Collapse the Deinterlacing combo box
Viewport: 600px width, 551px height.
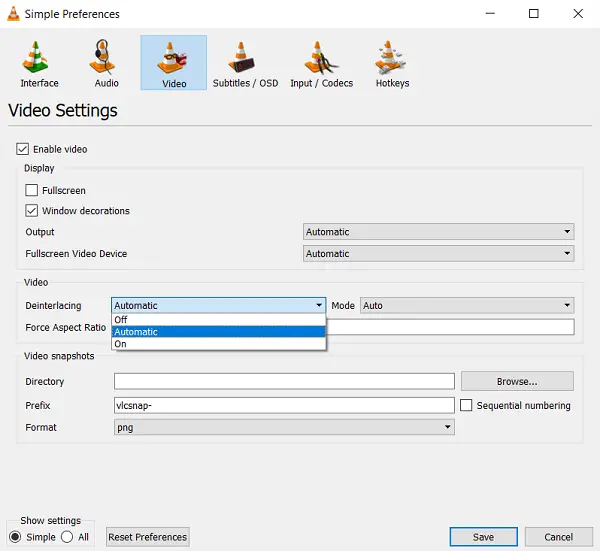coord(218,305)
